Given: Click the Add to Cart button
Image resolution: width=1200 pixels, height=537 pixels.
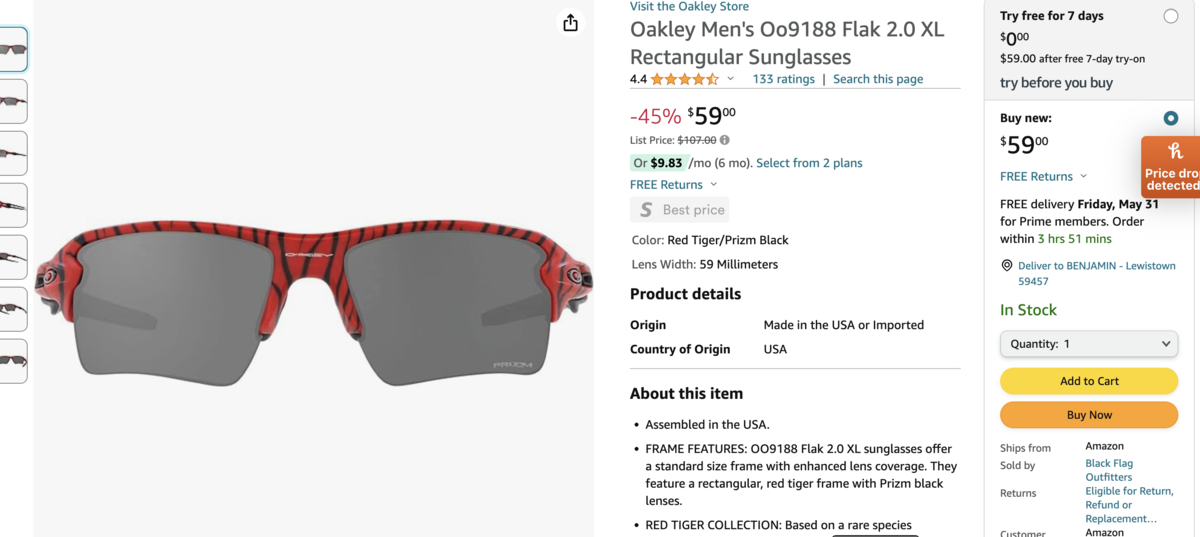Looking at the screenshot, I should (x=1089, y=381).
